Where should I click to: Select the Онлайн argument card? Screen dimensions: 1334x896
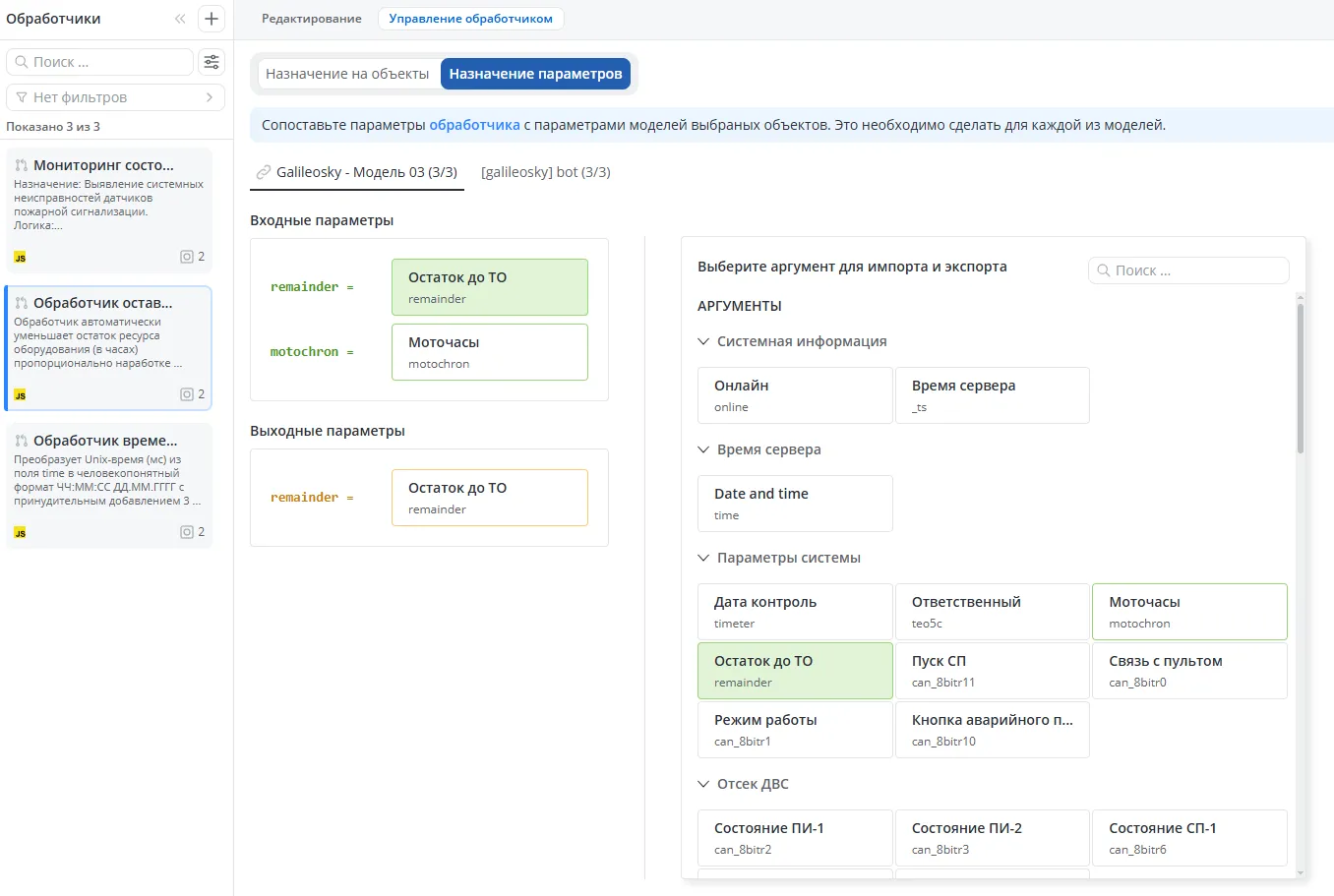794,394
